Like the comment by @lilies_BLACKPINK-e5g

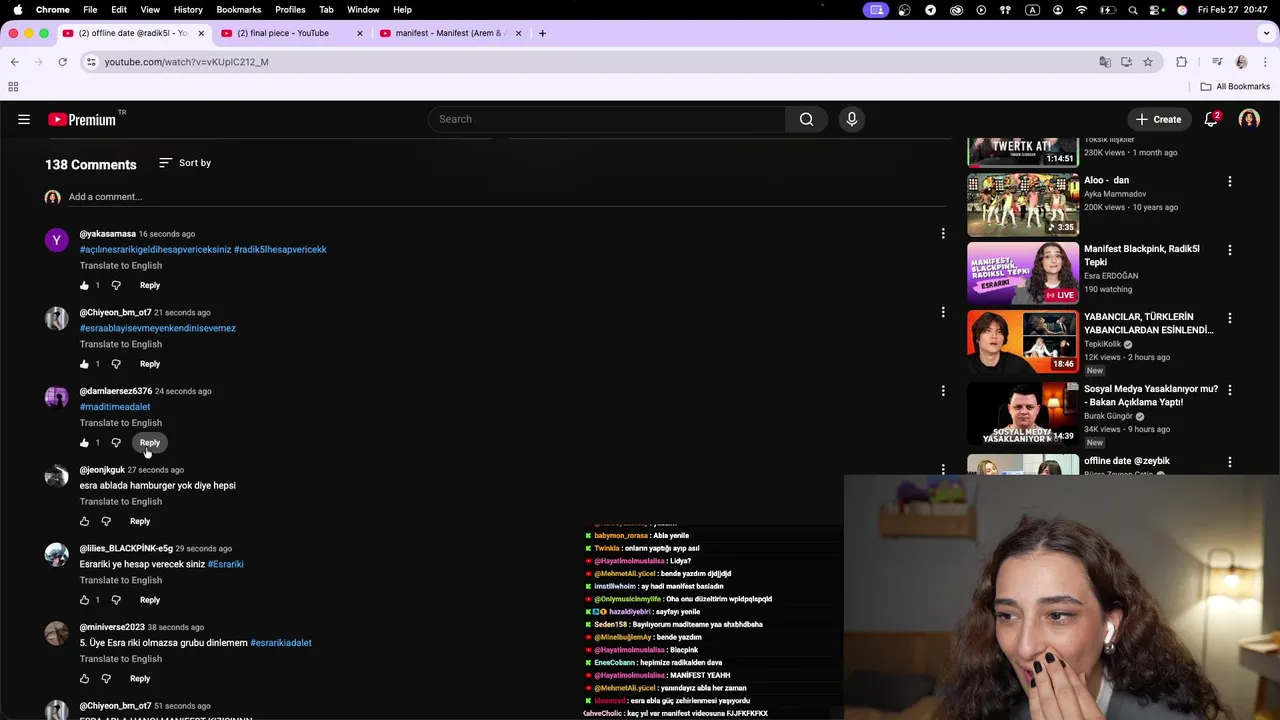coord(84,600)
